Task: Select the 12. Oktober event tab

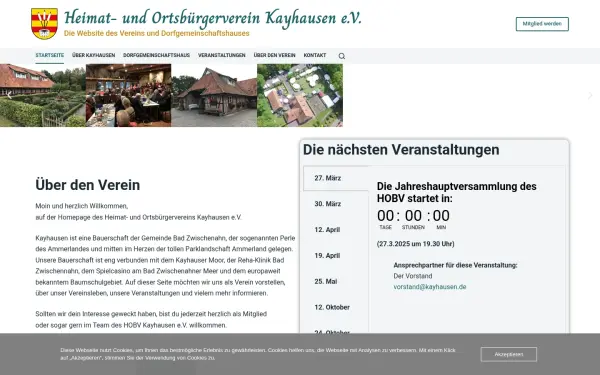Action: [336, 307]
